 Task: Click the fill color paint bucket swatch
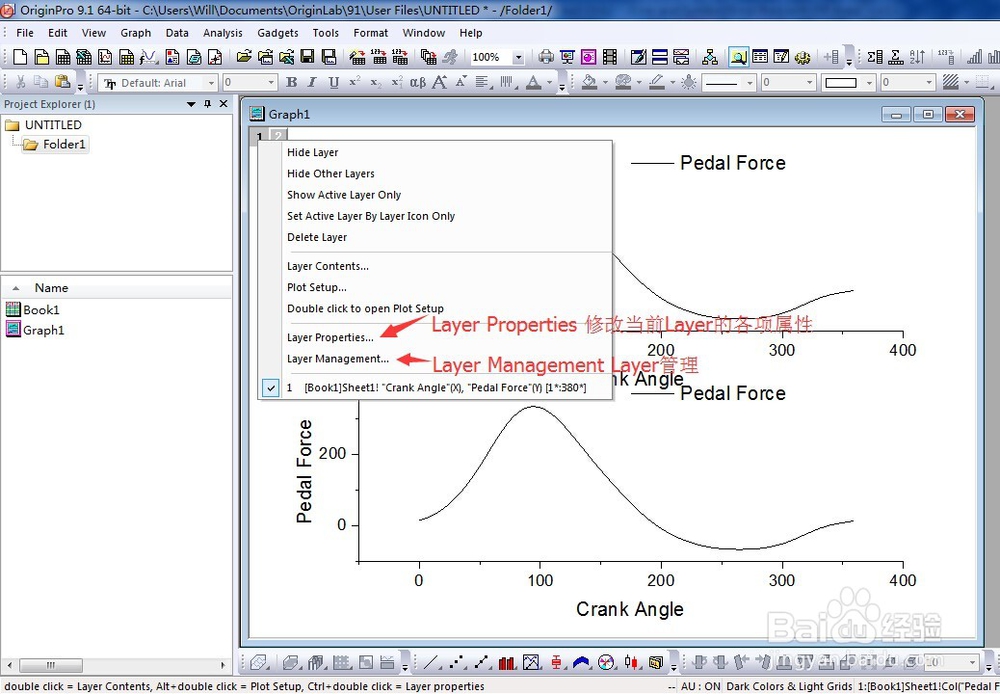pos(590,82)
